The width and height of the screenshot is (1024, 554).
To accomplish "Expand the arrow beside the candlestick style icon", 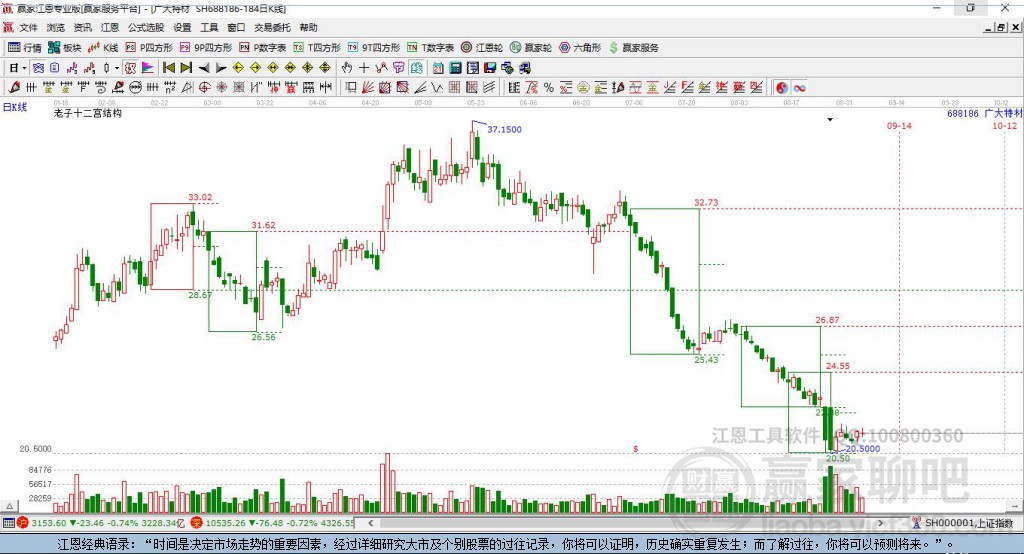I will [117, 68].
